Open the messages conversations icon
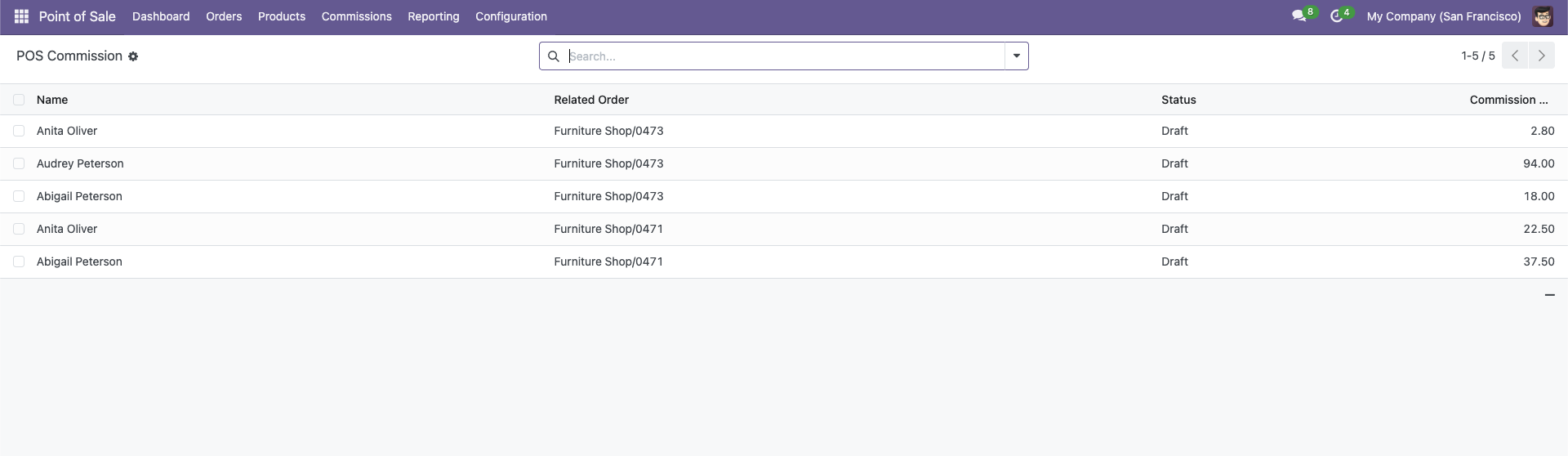1568x456 pixels. coord(1298,16)
